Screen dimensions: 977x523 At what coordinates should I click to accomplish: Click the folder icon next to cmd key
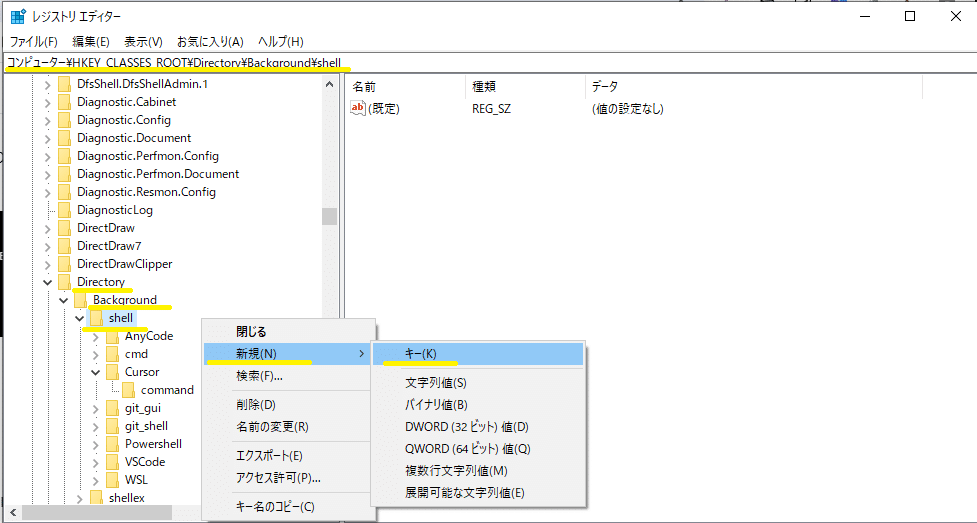(x=112, y=355)
